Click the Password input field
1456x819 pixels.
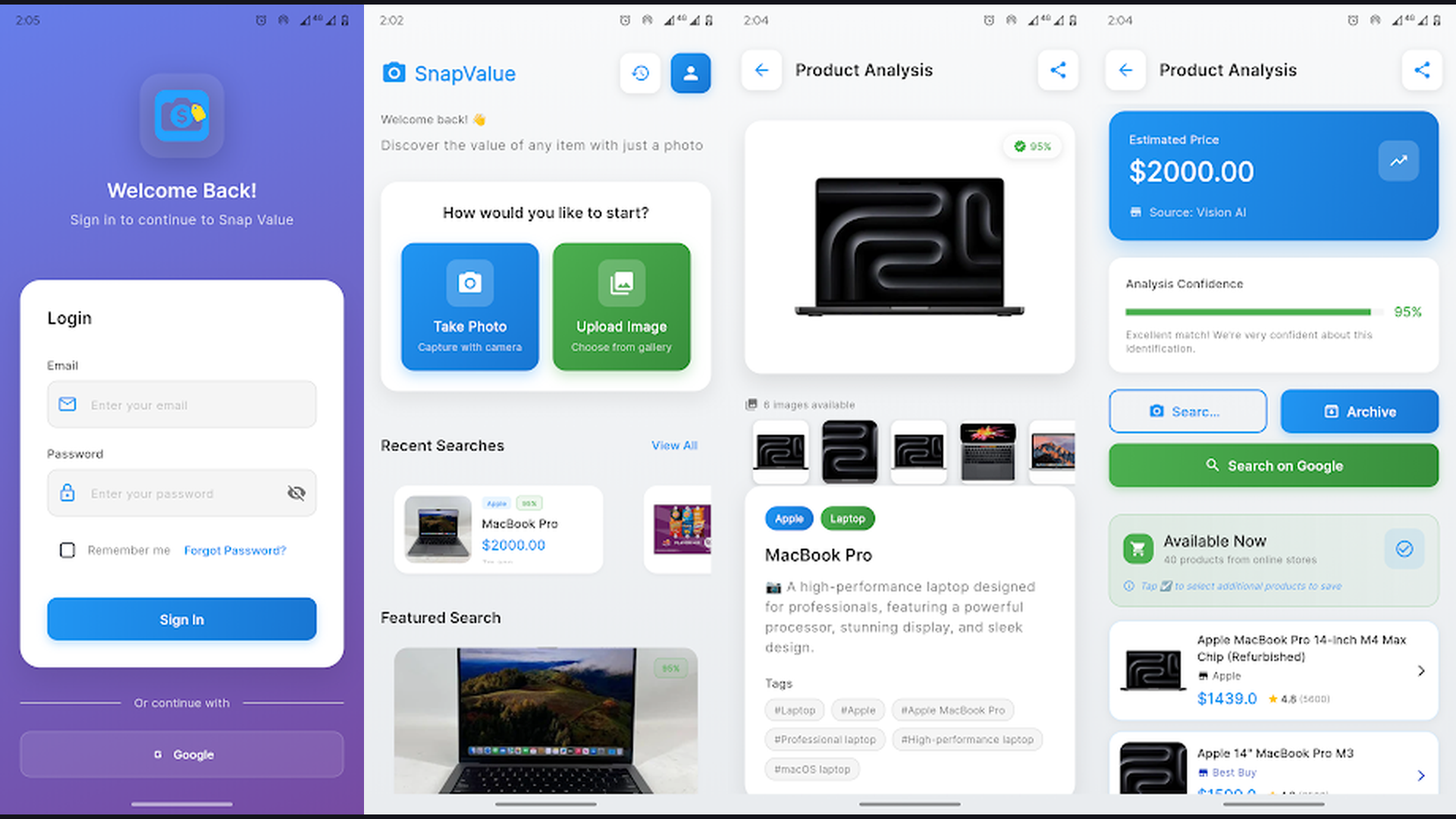coord(182,493)
